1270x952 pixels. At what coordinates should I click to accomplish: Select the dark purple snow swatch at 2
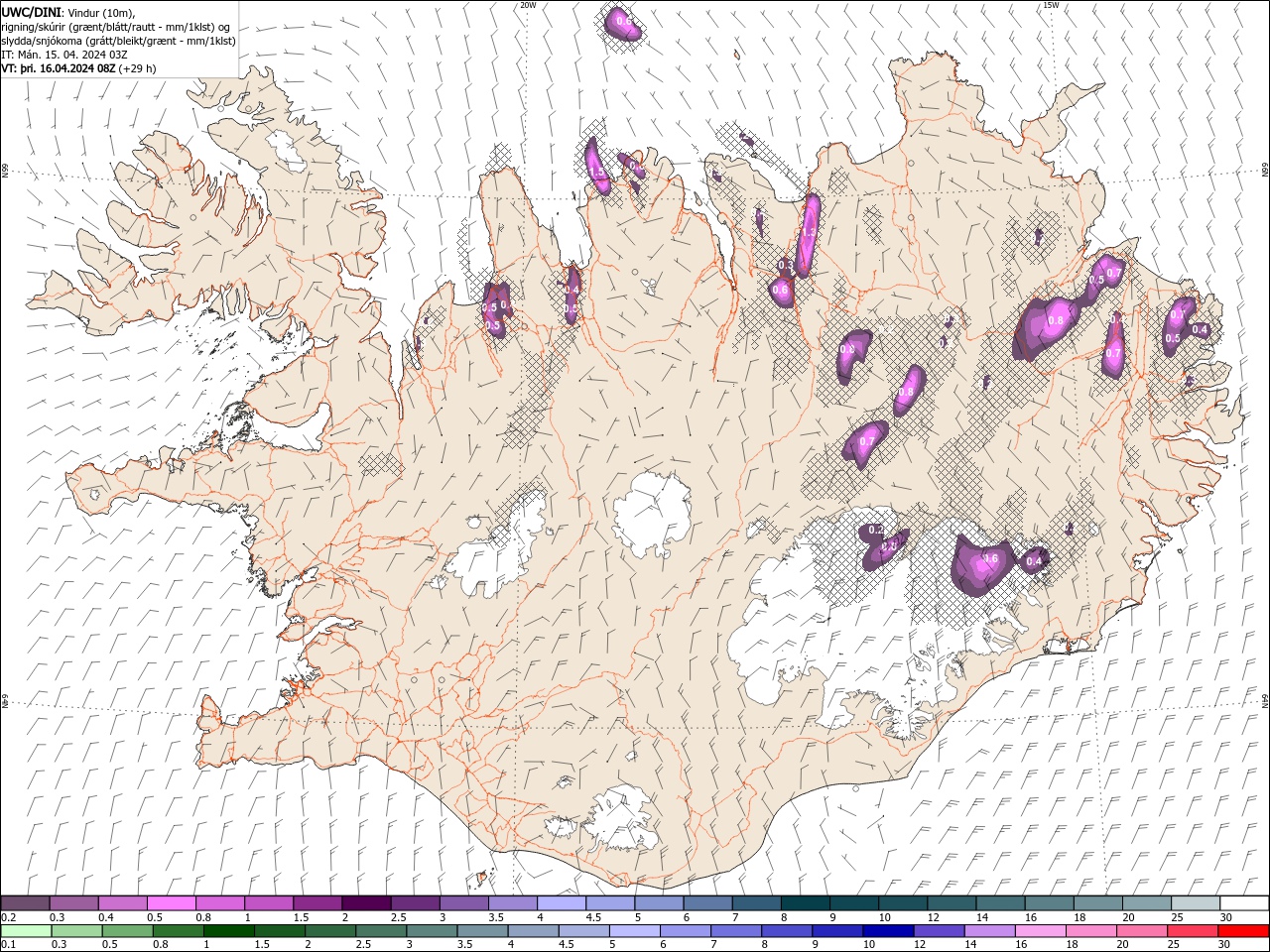coord(366,903)
